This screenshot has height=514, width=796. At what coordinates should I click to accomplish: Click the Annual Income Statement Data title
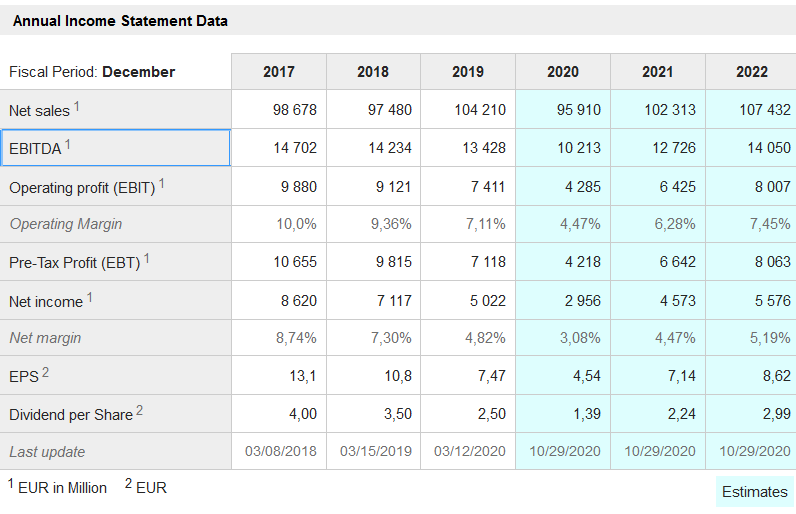click(x=120, y=20)
